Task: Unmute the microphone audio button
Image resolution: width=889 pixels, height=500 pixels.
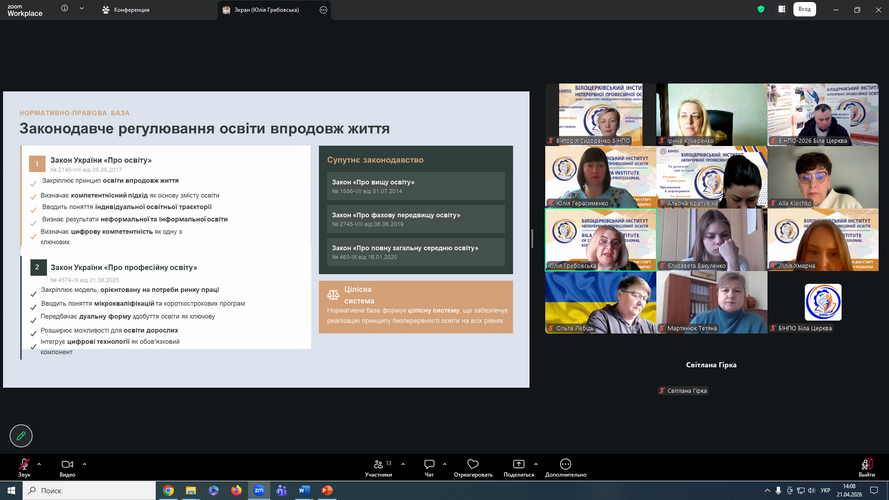Action: 24,464
